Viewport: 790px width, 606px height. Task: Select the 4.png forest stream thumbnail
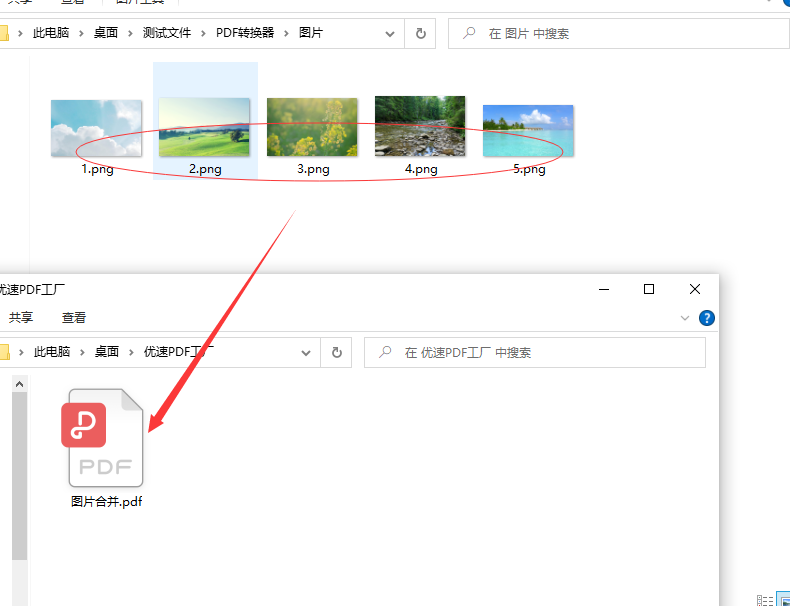point(420,126)
